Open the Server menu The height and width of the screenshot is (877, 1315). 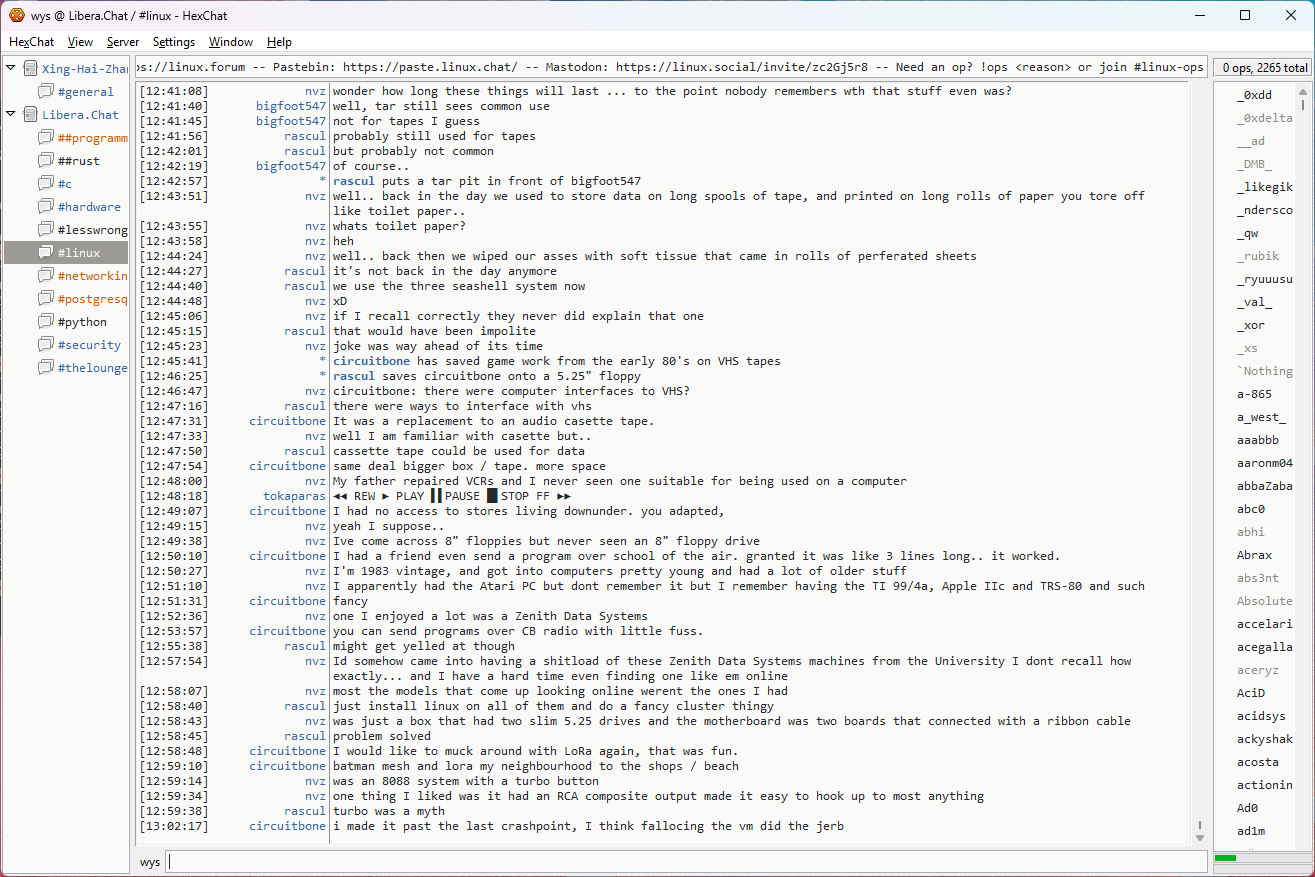click(123, 42)
